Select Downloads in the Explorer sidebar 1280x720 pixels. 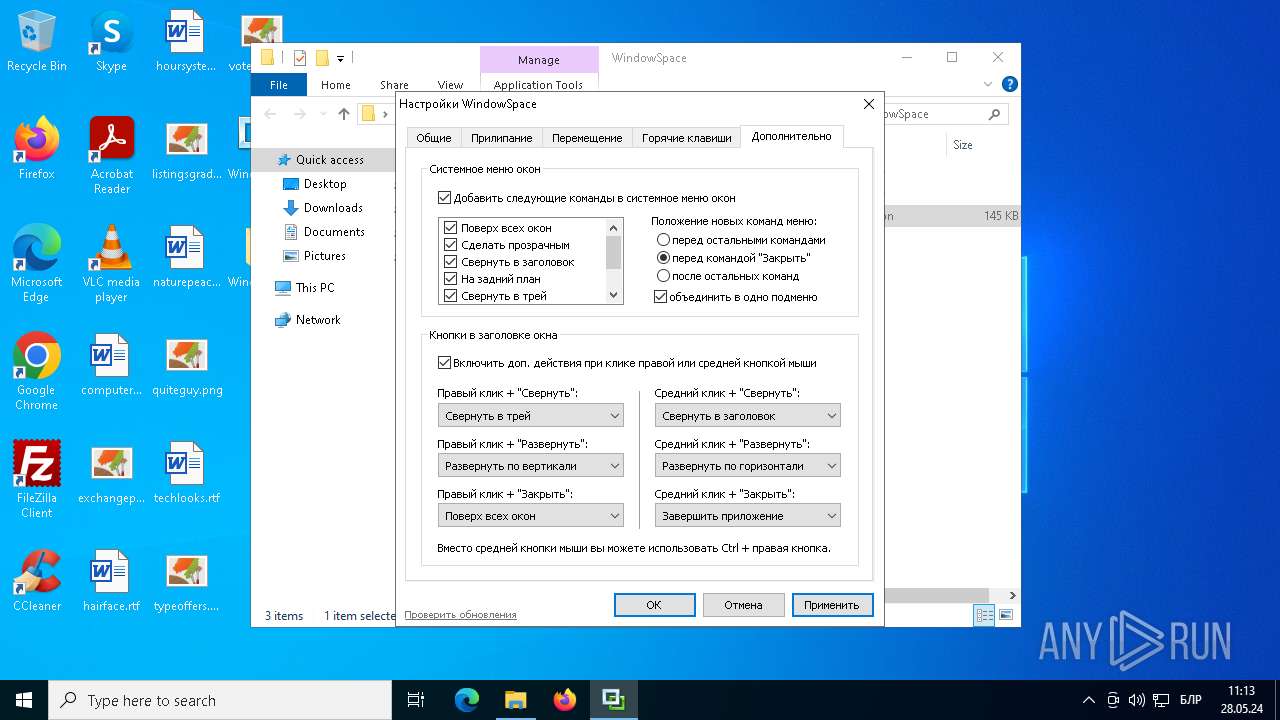click(333, 208)
